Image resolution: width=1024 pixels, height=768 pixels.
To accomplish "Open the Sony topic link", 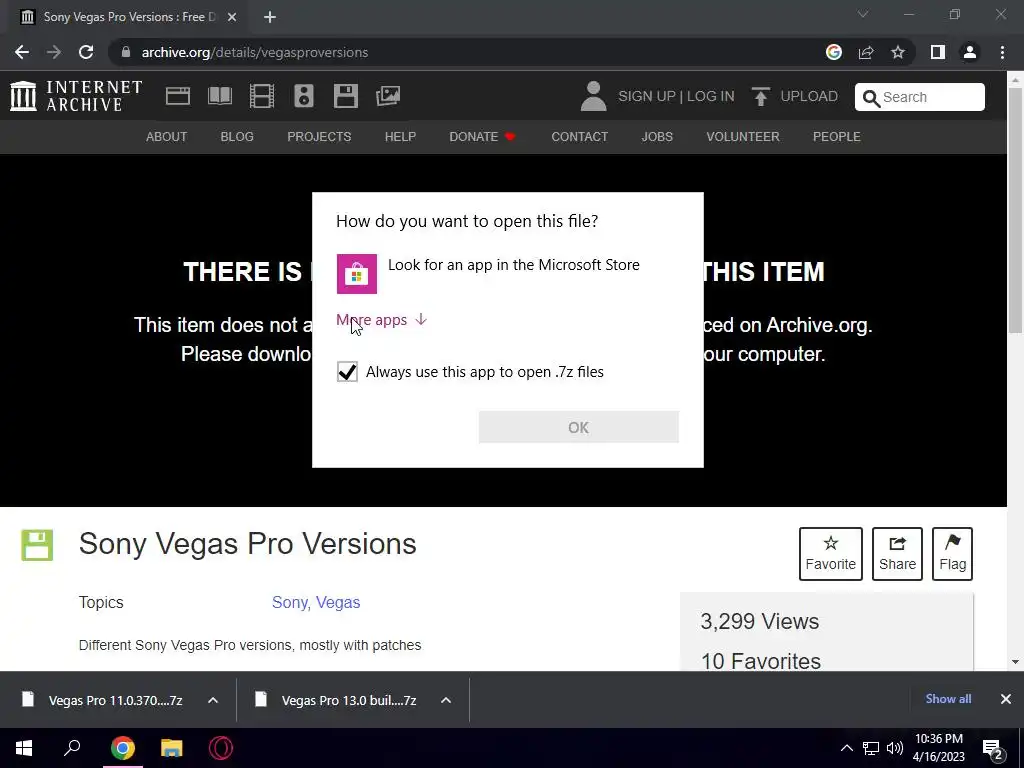I will 289,602.
